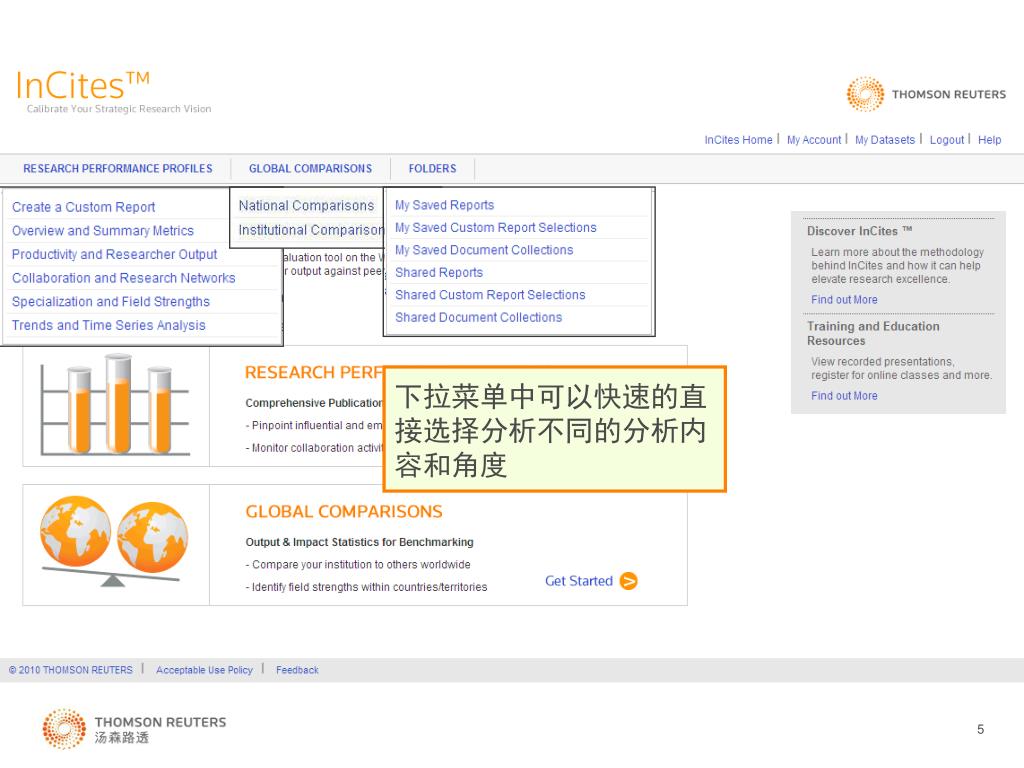Open Institutional Comparisons
Image resolution: width=1024 pixels, height=768 pixels.
pyautogui.click(x=311, y=230)
